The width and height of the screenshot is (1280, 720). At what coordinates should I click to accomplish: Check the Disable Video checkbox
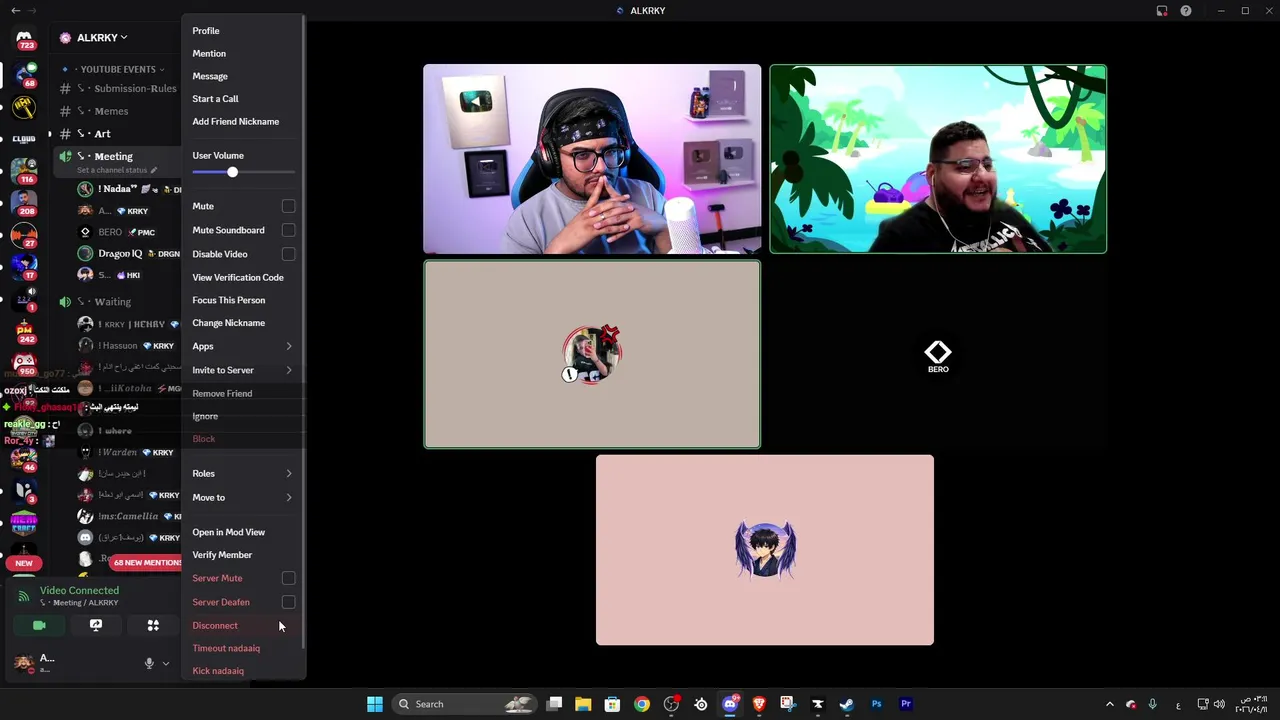(x=288, y=254)
